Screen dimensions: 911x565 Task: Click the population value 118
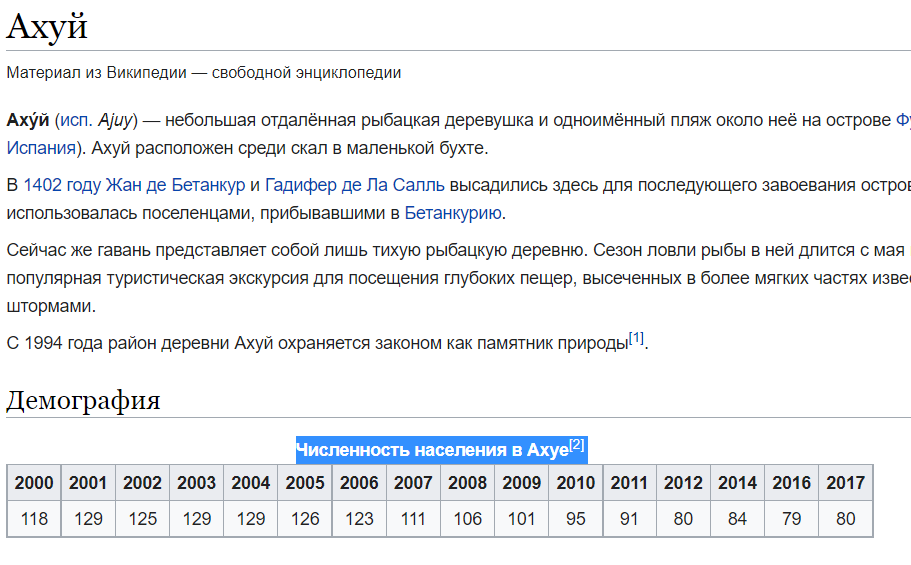click(34, 519)
